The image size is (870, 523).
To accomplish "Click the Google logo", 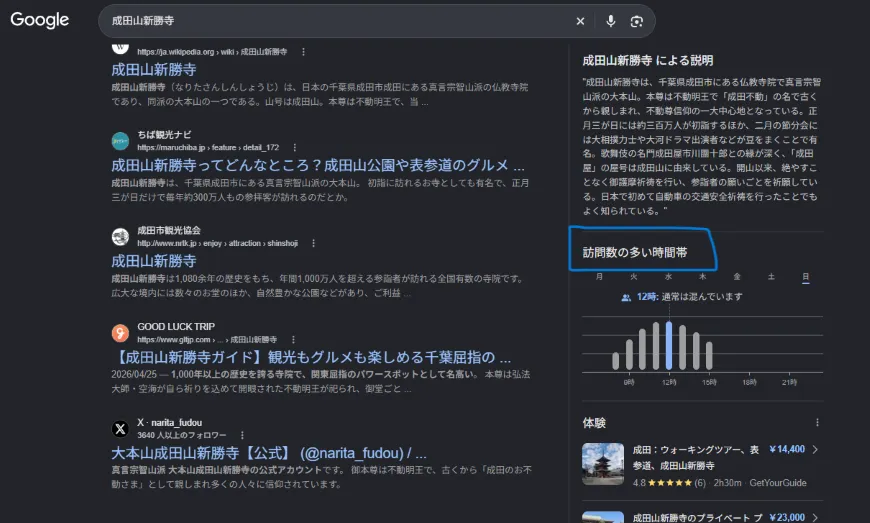I will pos(39,20).
